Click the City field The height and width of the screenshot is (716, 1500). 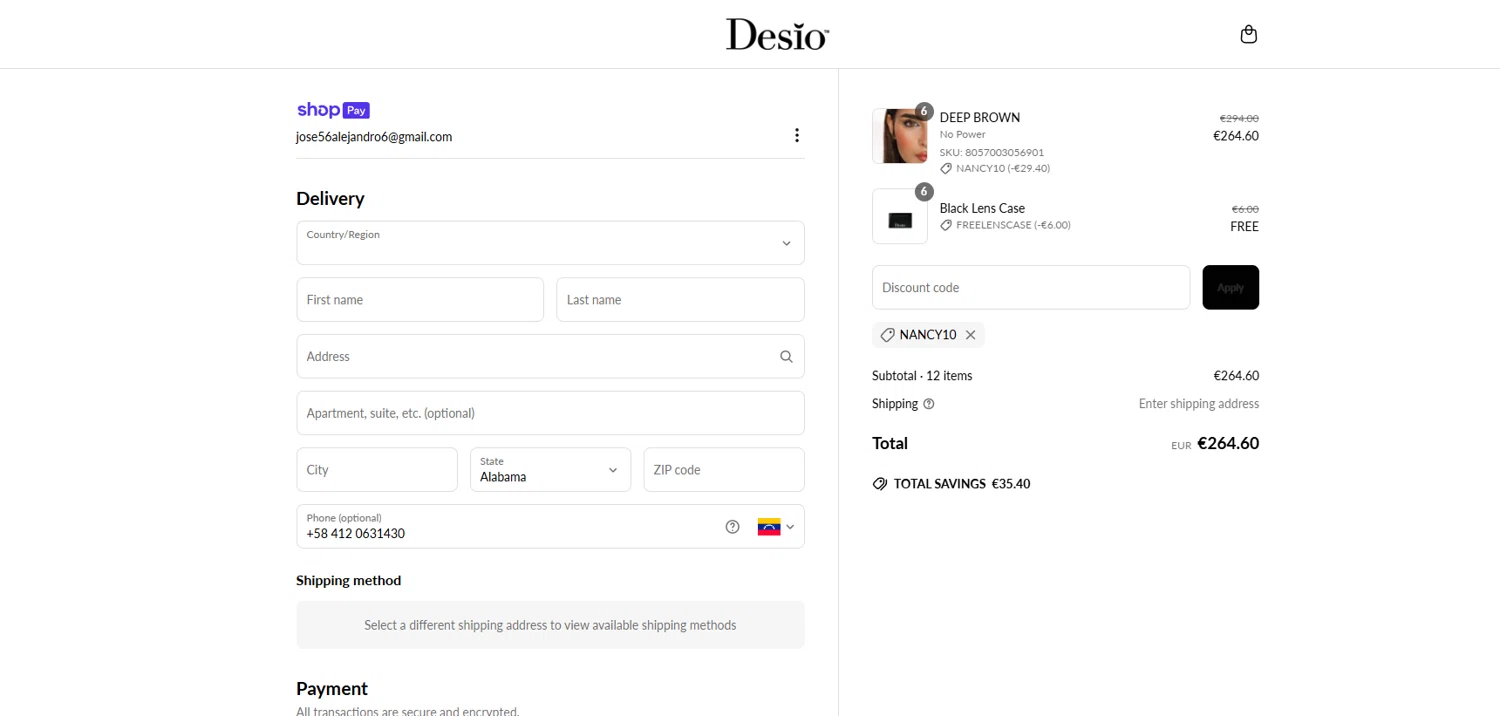pyautogui.click(x=377, y=469)
